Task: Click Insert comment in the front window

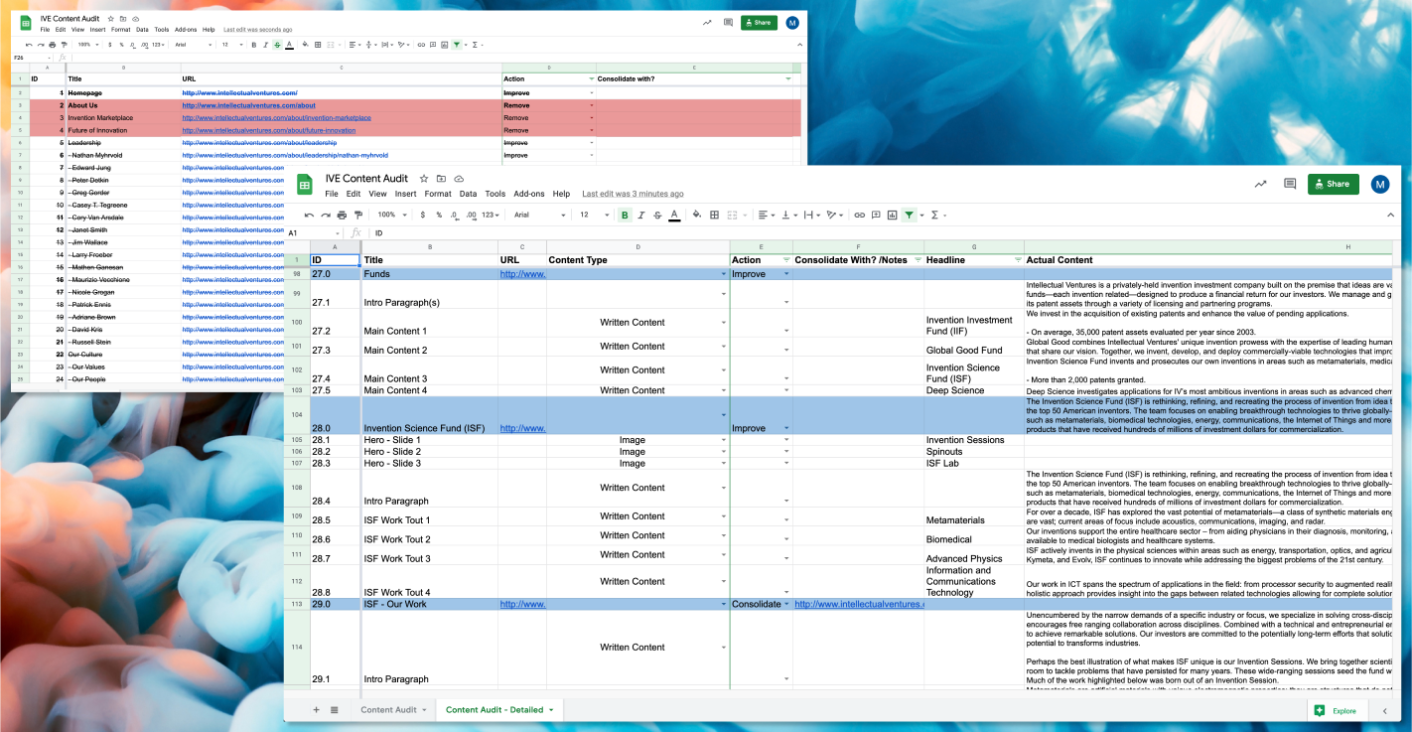Action: (x=876, y=215)
